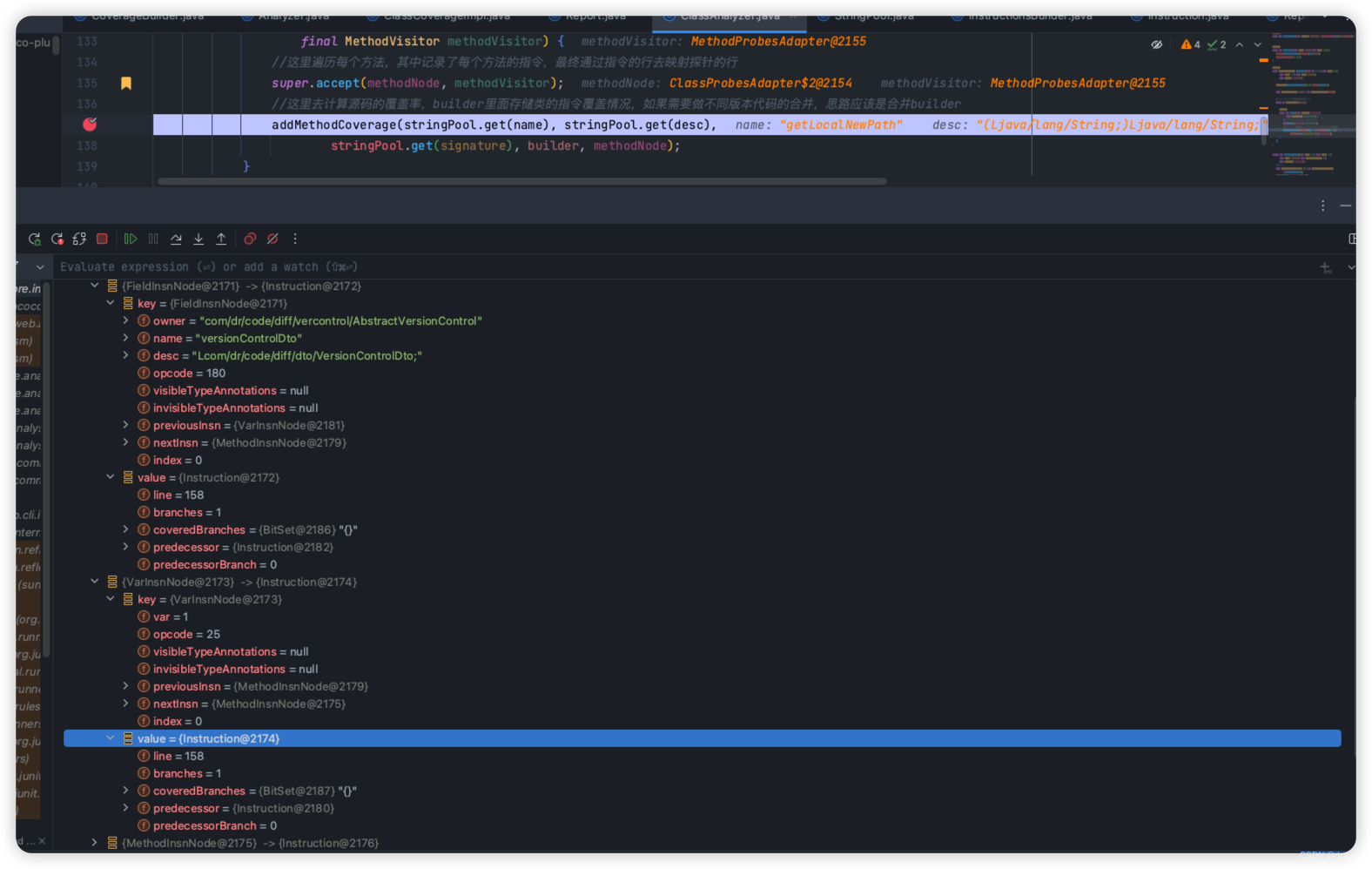Select invisibleTypeAnnotations = null under FieldInsnNode key
Image resolution: width=1372 pixels, height=869 pixels.
coord(702,408)
